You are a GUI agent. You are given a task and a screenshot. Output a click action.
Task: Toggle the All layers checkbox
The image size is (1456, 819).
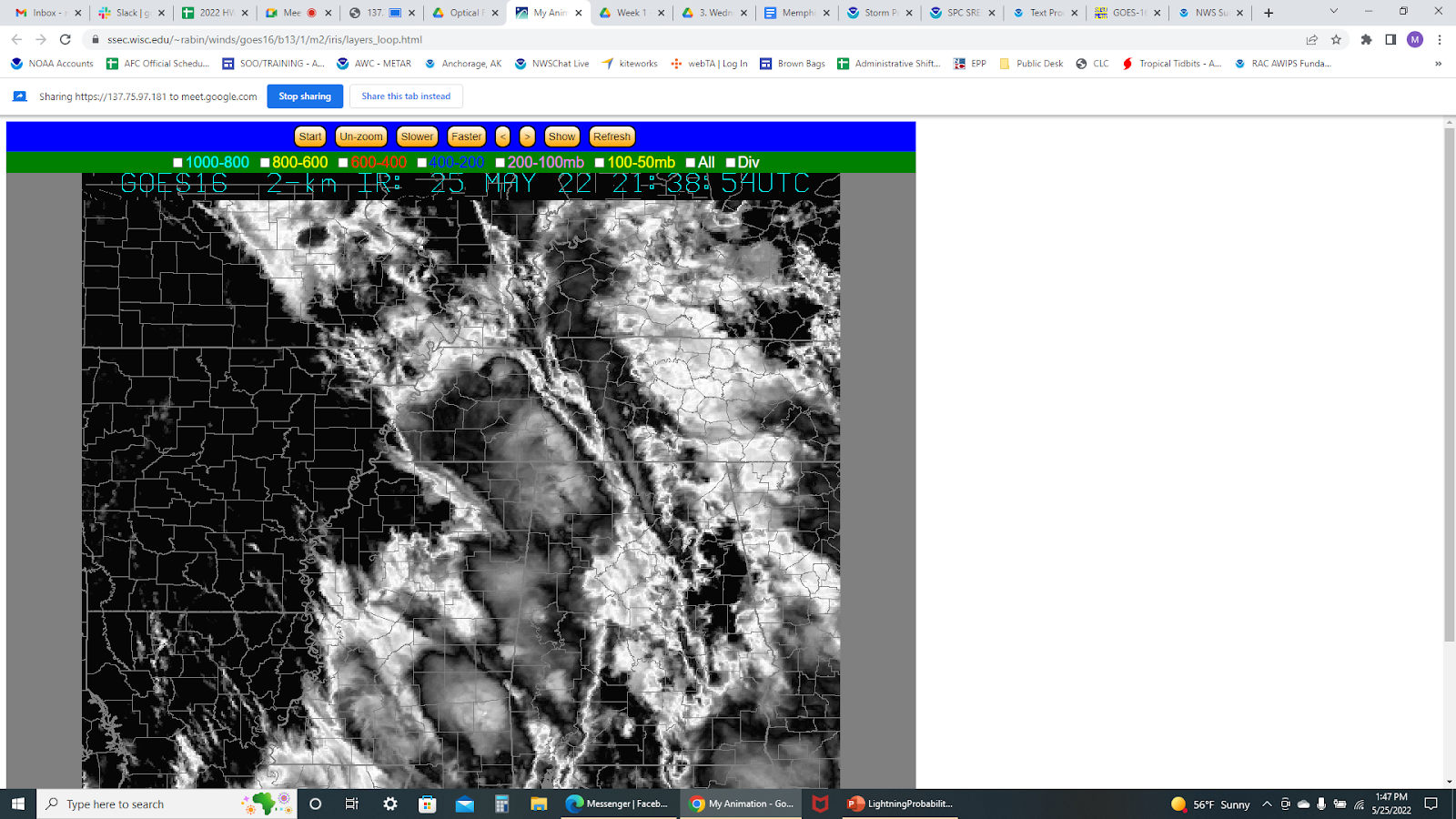[x=691, y=163]
